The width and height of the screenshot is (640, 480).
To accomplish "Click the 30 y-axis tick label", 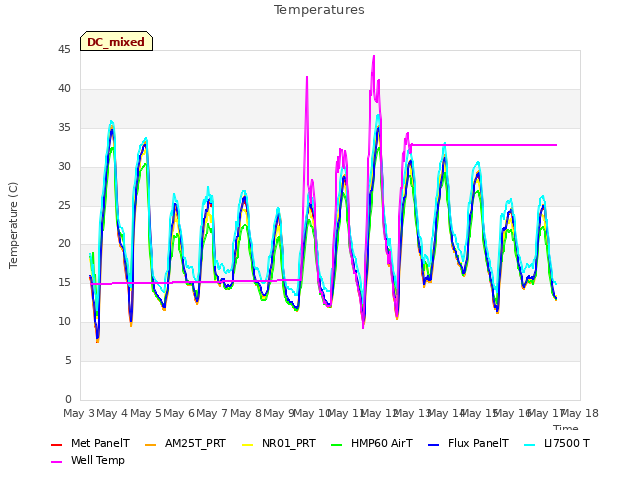I will pyautogui.click(x=64, y=167).
